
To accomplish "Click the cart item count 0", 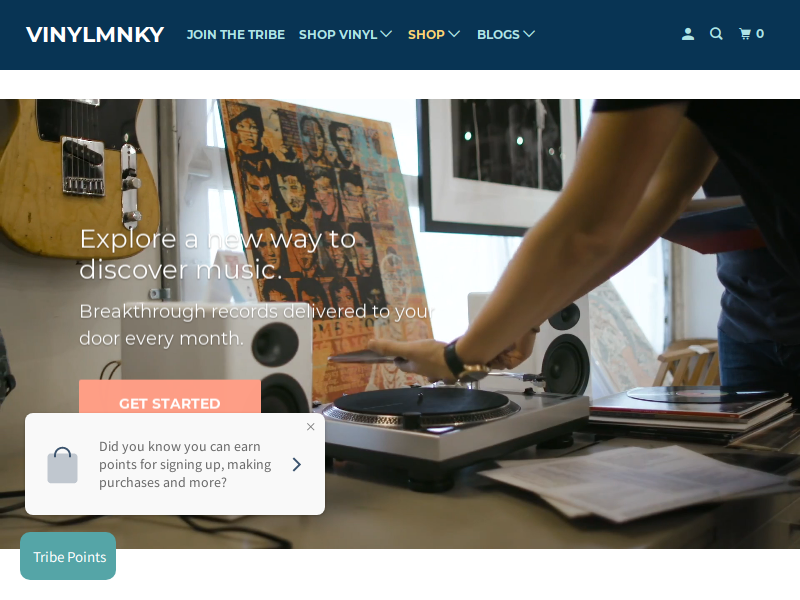I will (x=760, y=34).
